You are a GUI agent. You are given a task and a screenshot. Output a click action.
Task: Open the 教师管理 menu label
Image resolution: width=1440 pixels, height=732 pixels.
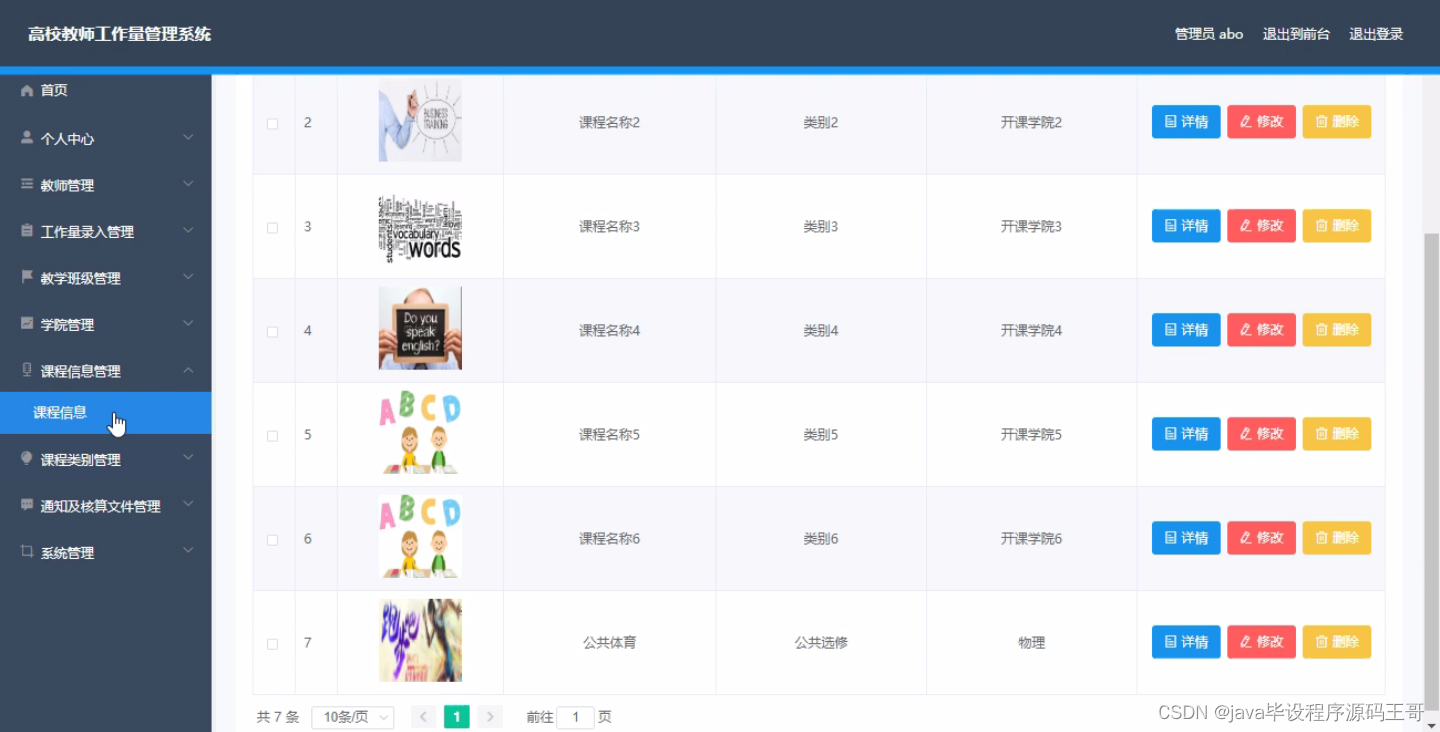click(67, 185)
